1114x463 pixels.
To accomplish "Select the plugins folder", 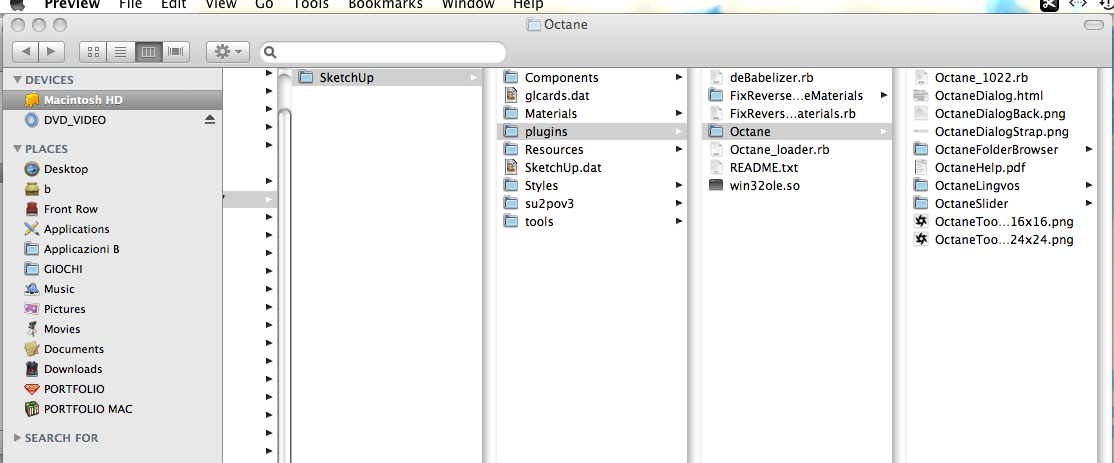I will (x=591, y=131).
